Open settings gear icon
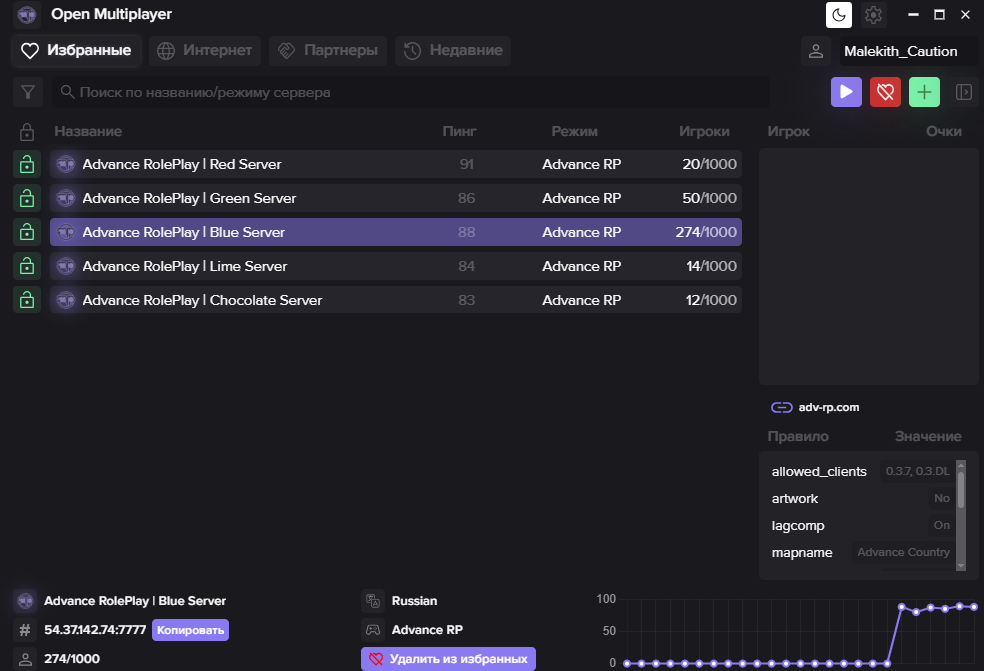Screen dimensions: 984x671 [873, 14]
